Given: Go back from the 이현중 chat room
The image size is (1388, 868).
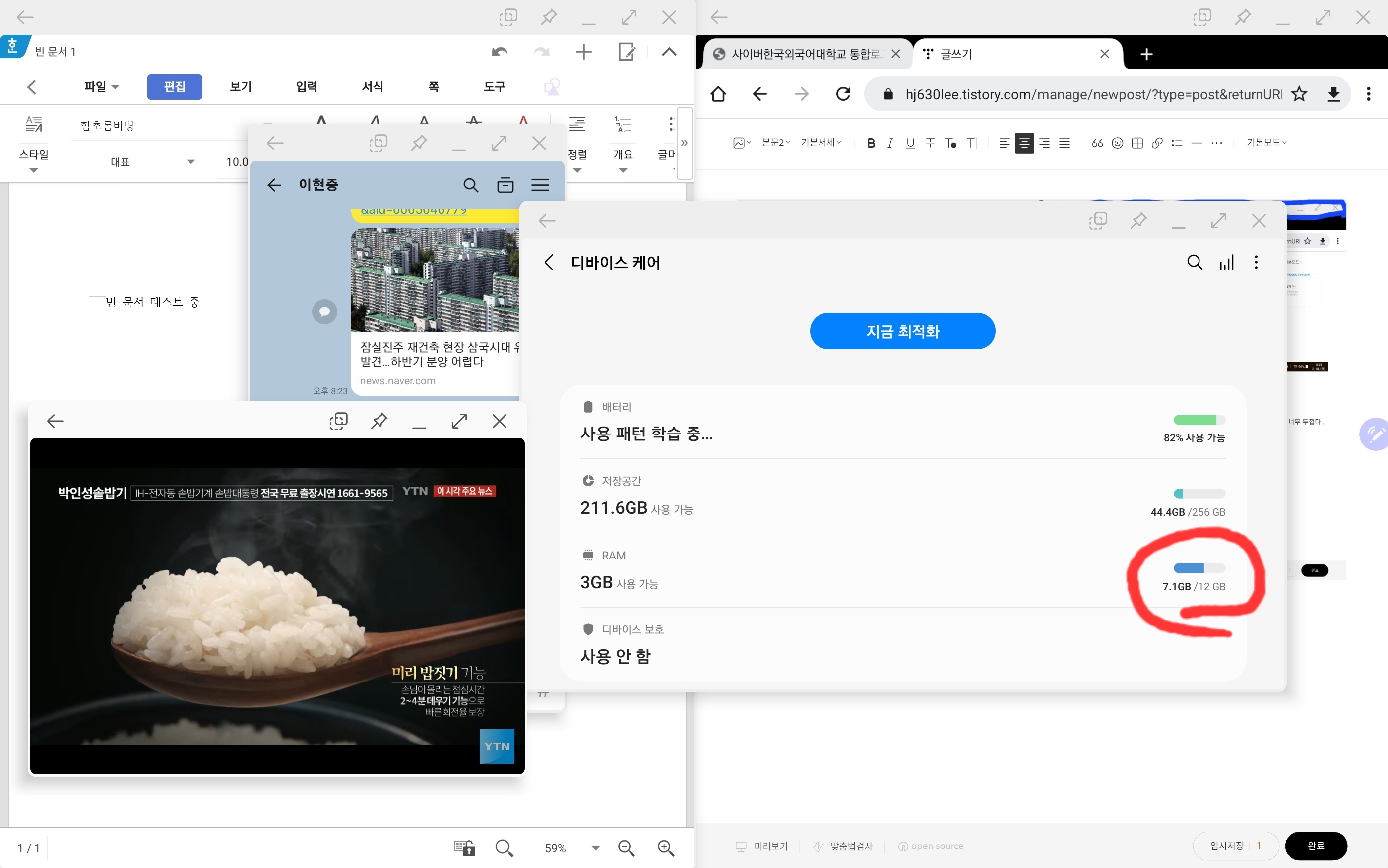Looking at the screenshot, I should pos(274,185).
